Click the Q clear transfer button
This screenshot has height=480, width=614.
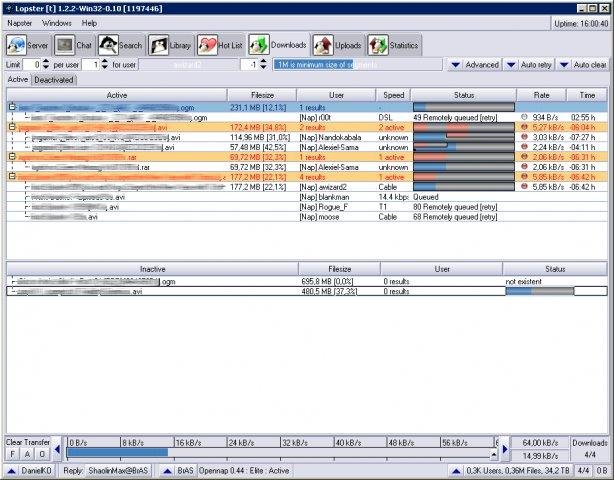(x=42, y=454)
